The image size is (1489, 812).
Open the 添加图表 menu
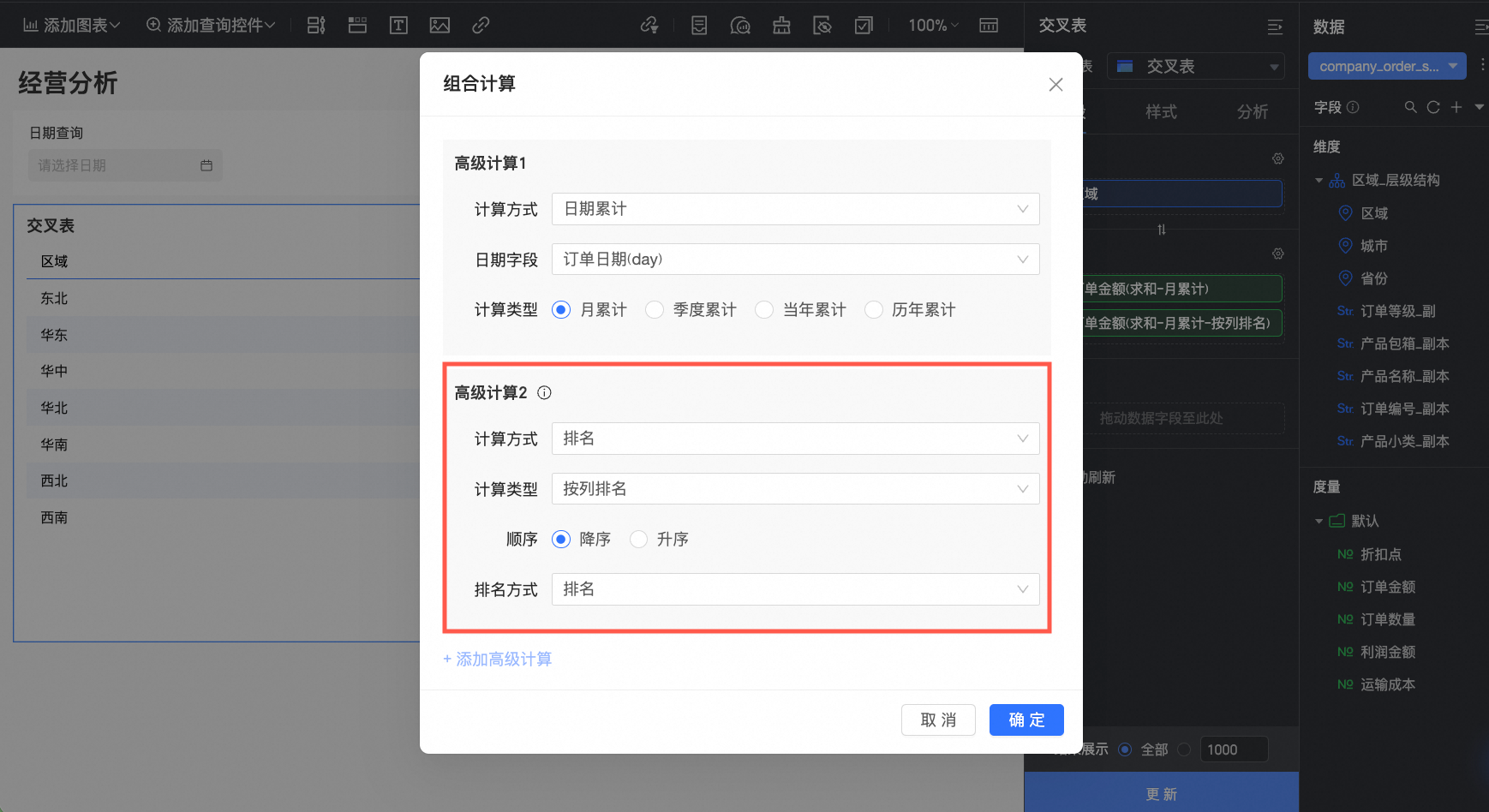click(71, 26)
